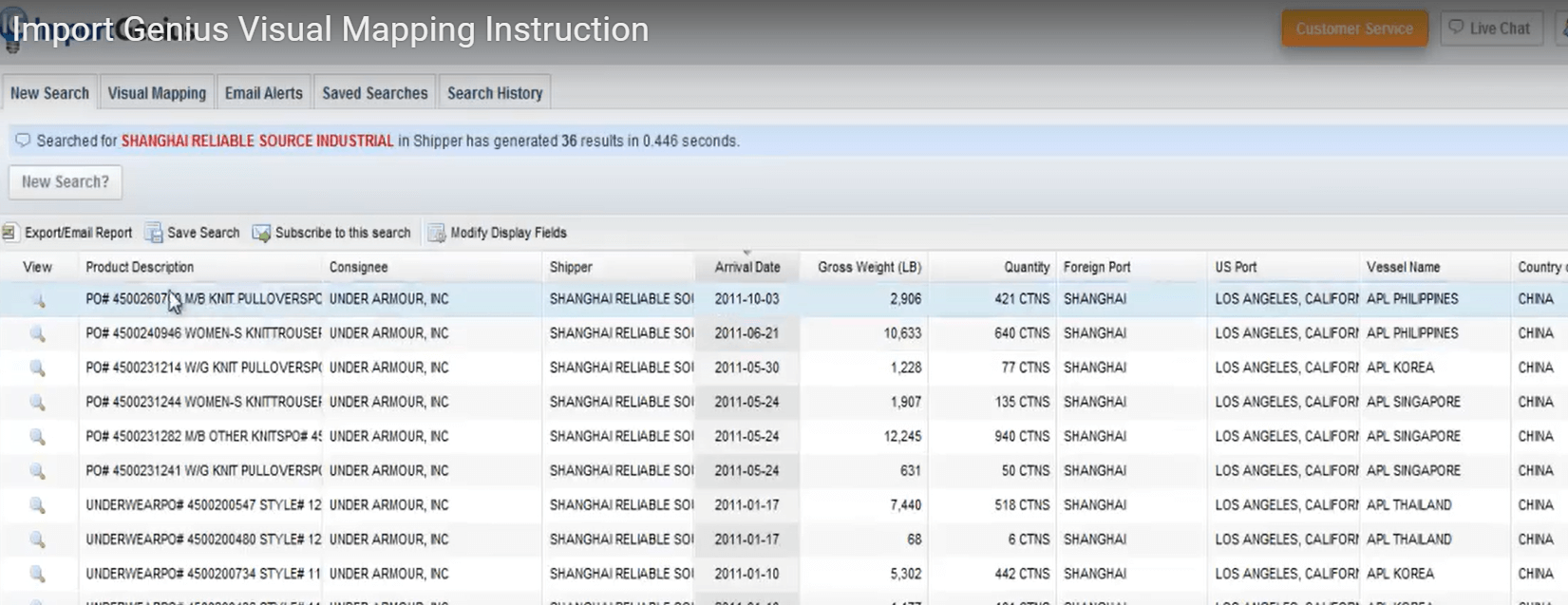Open magnifier for the 2011-06-21 shipment
Viewport: 1568px width, 605px height.
(38, 334)
